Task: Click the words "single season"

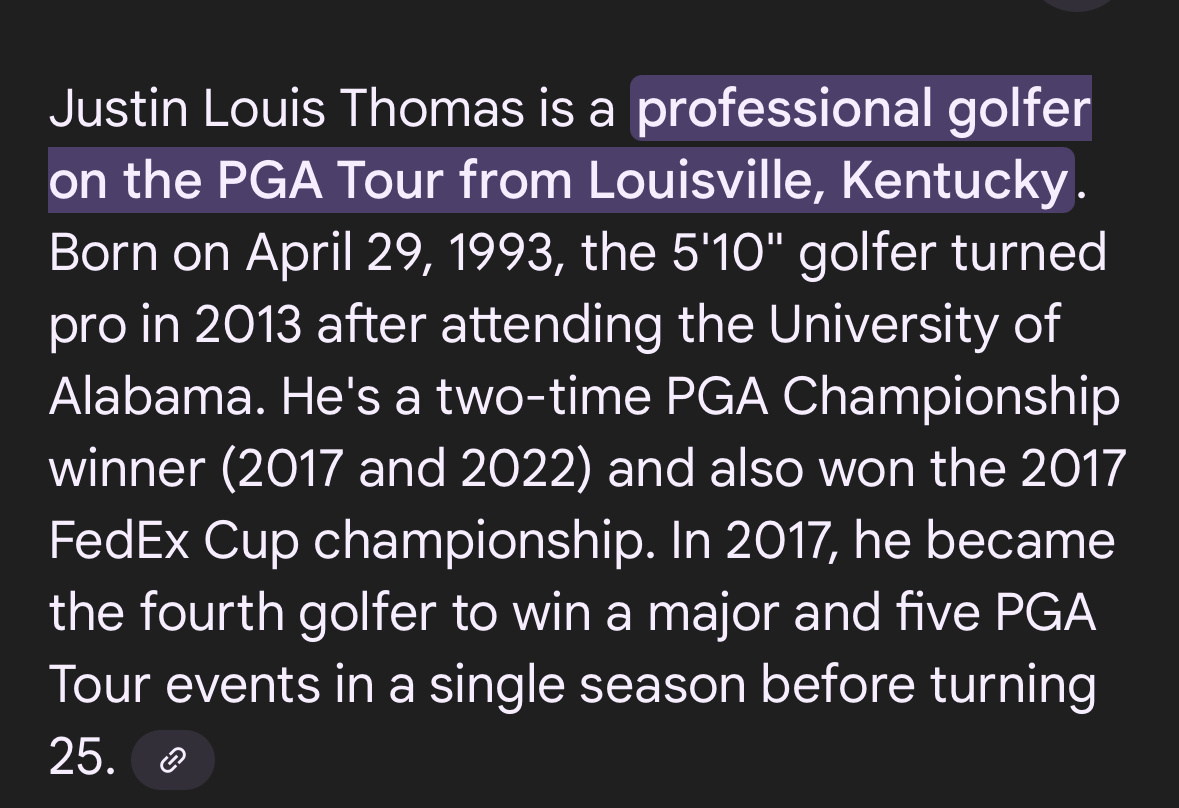Action: (590, 685)
